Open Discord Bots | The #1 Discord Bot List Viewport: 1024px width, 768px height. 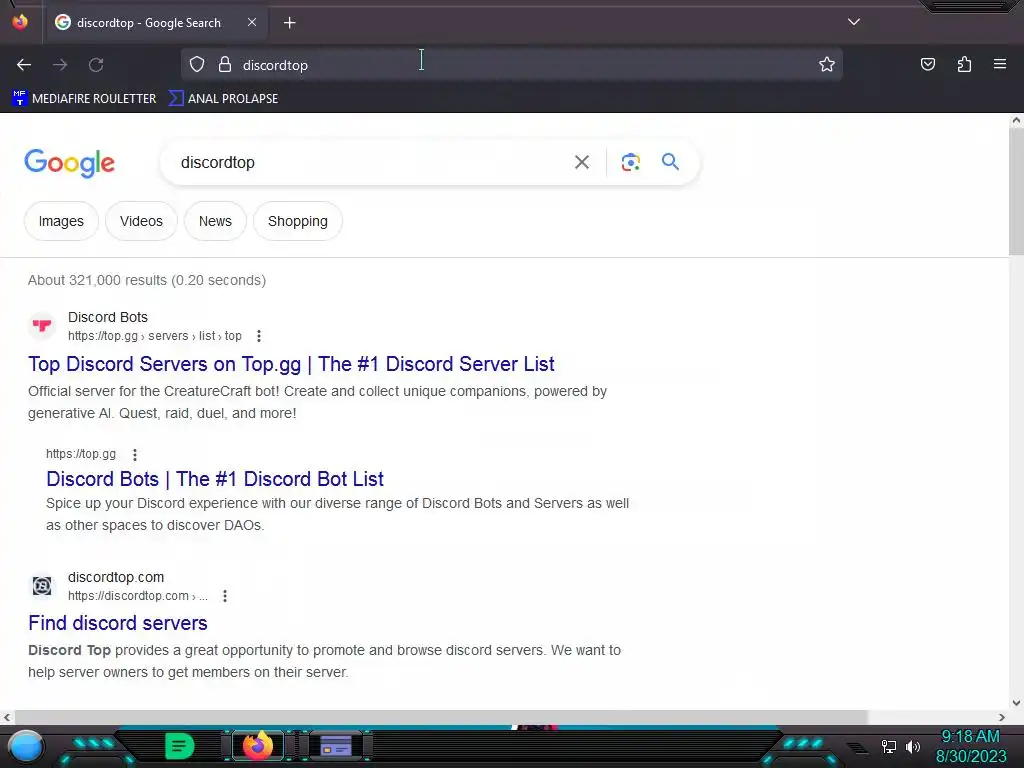pos(215,479)
